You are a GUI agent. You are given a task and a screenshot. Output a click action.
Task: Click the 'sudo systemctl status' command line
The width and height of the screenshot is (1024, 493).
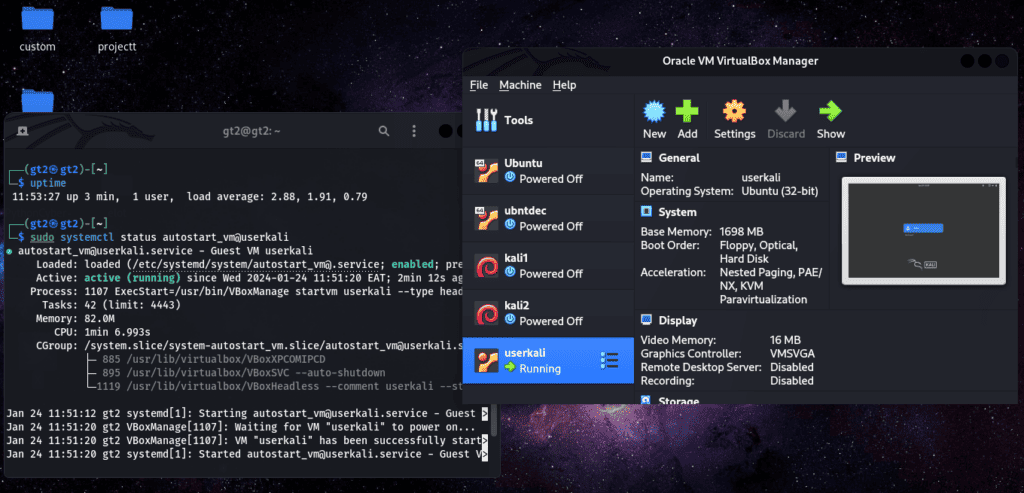159,237
